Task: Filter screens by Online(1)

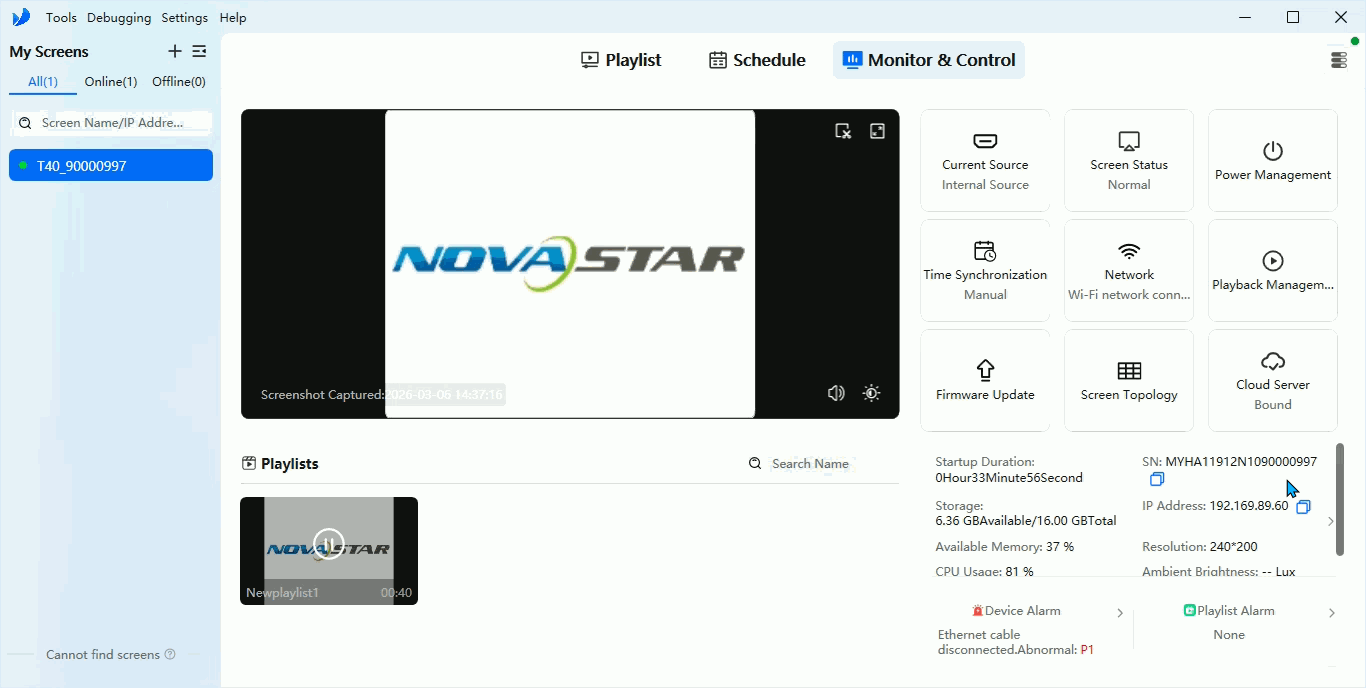Action: pyautogui.click(x=111, y=82)
